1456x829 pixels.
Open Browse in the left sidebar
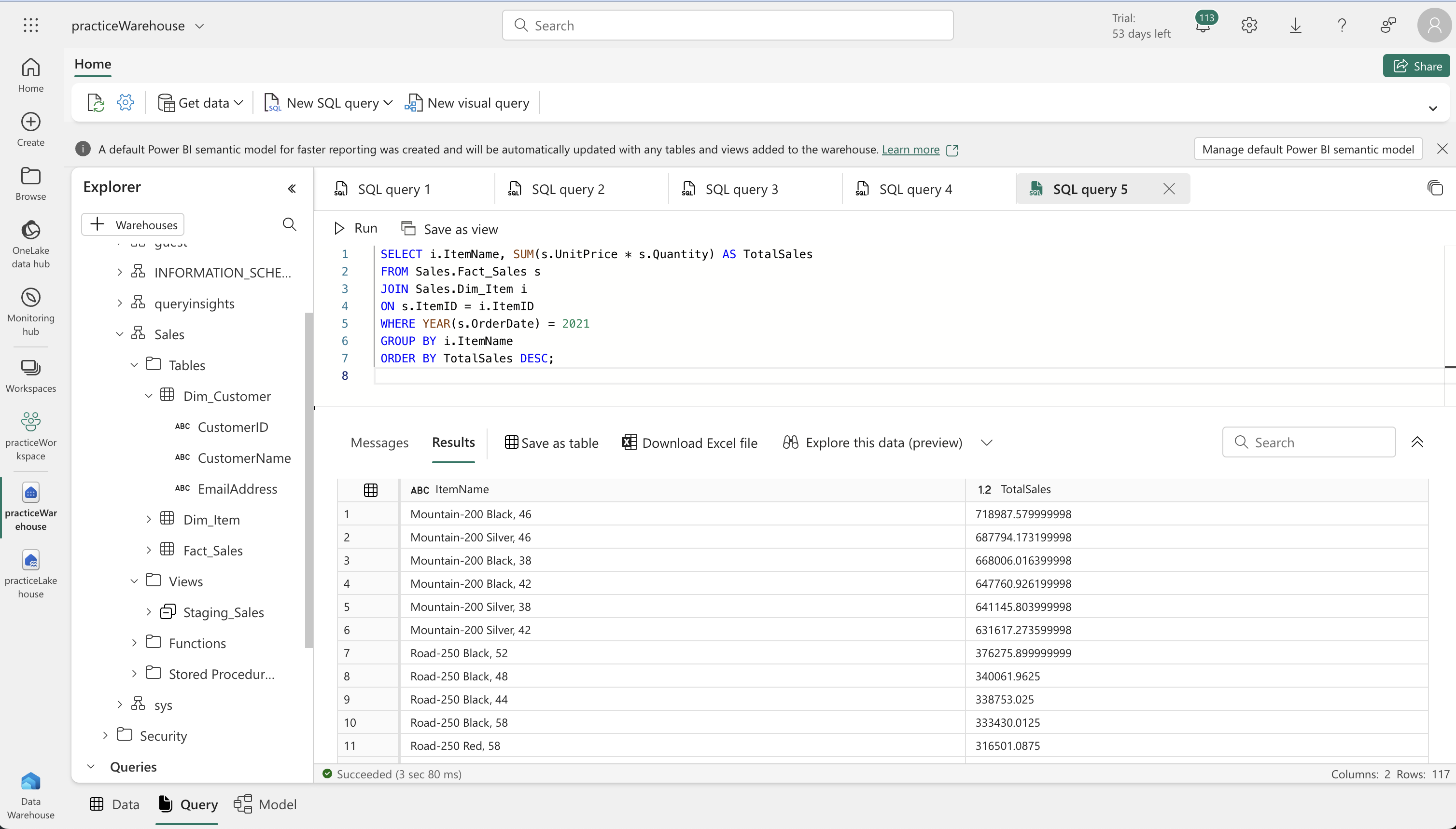pos(31,183)
